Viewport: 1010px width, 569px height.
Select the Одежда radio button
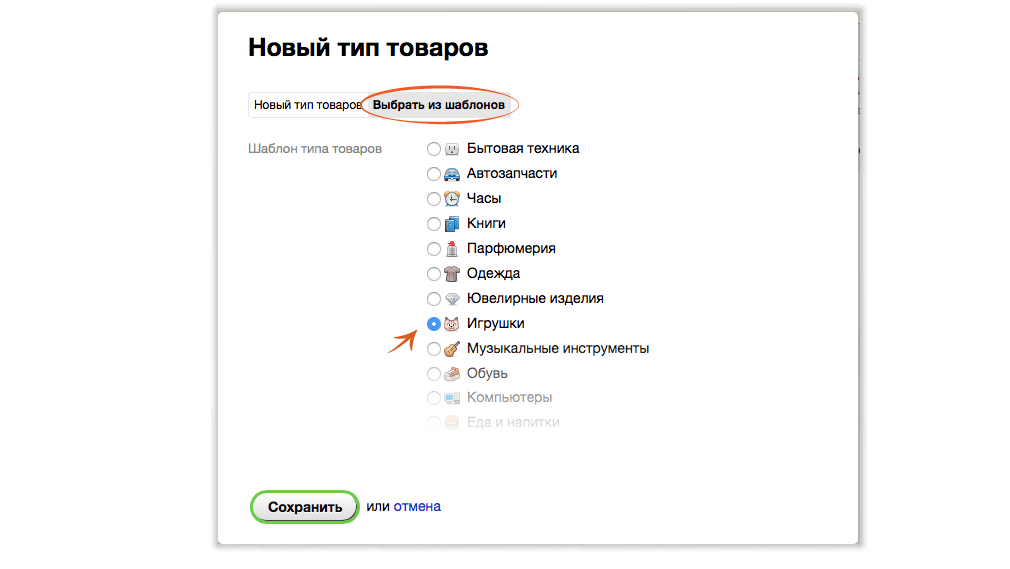click(434, 274)
